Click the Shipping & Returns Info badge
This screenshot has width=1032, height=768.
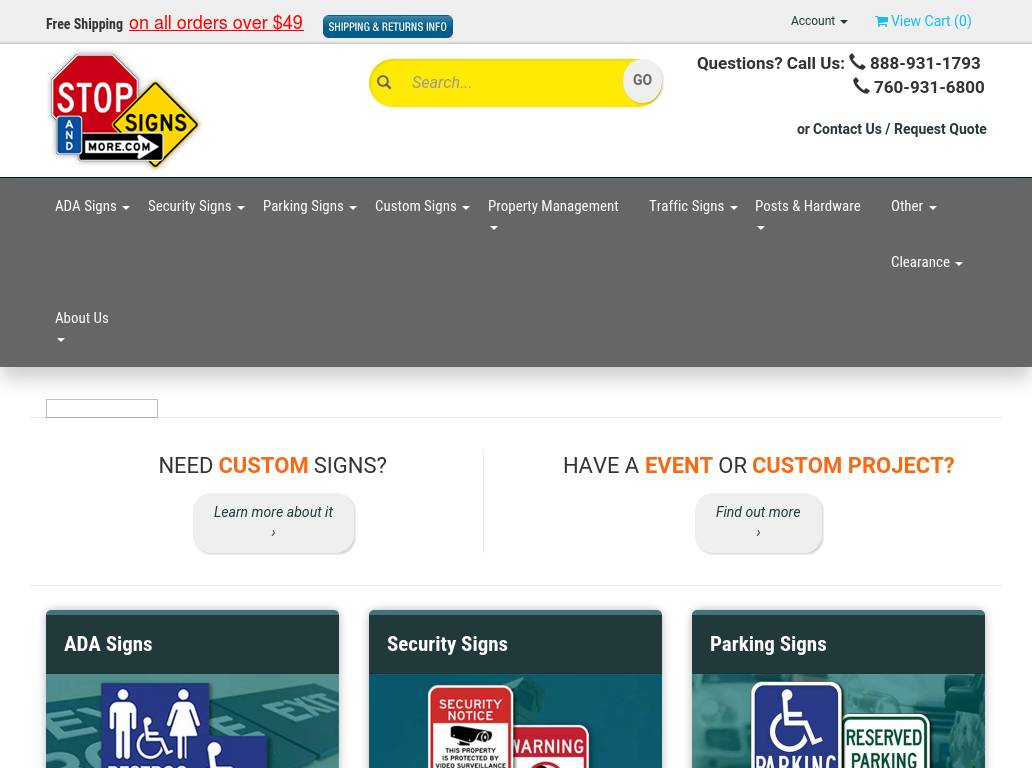(x=387, y=26)
